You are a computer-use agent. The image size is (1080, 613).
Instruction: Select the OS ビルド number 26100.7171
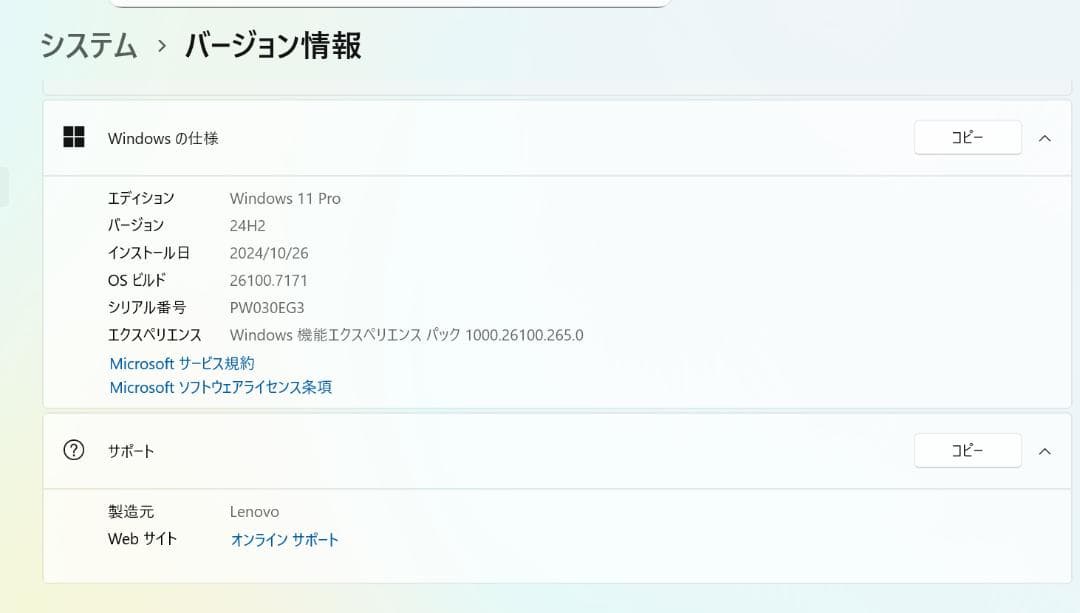(x=270, y=280)
